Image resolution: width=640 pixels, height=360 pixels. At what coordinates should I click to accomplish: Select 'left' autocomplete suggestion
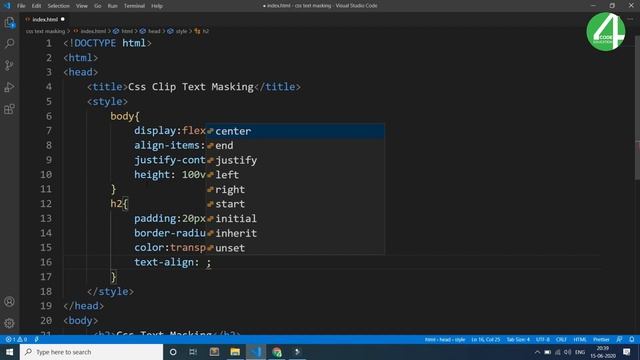click(295, 175)
